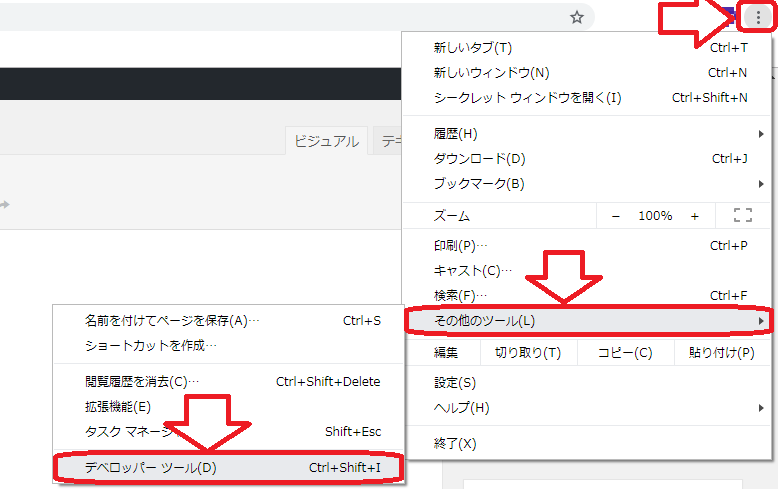Click the Chrome three-dot menu icon
The image size is (778, 489).
point(758,18)
